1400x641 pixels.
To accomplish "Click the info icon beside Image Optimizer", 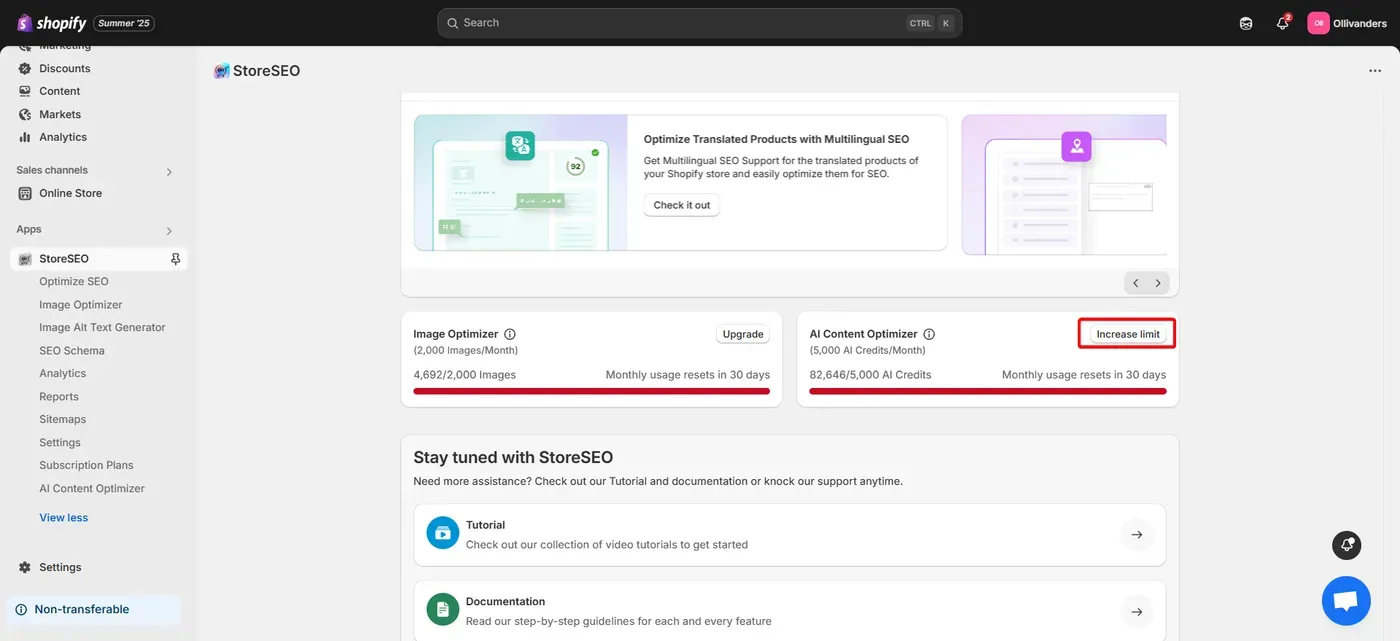I will 510,334.
